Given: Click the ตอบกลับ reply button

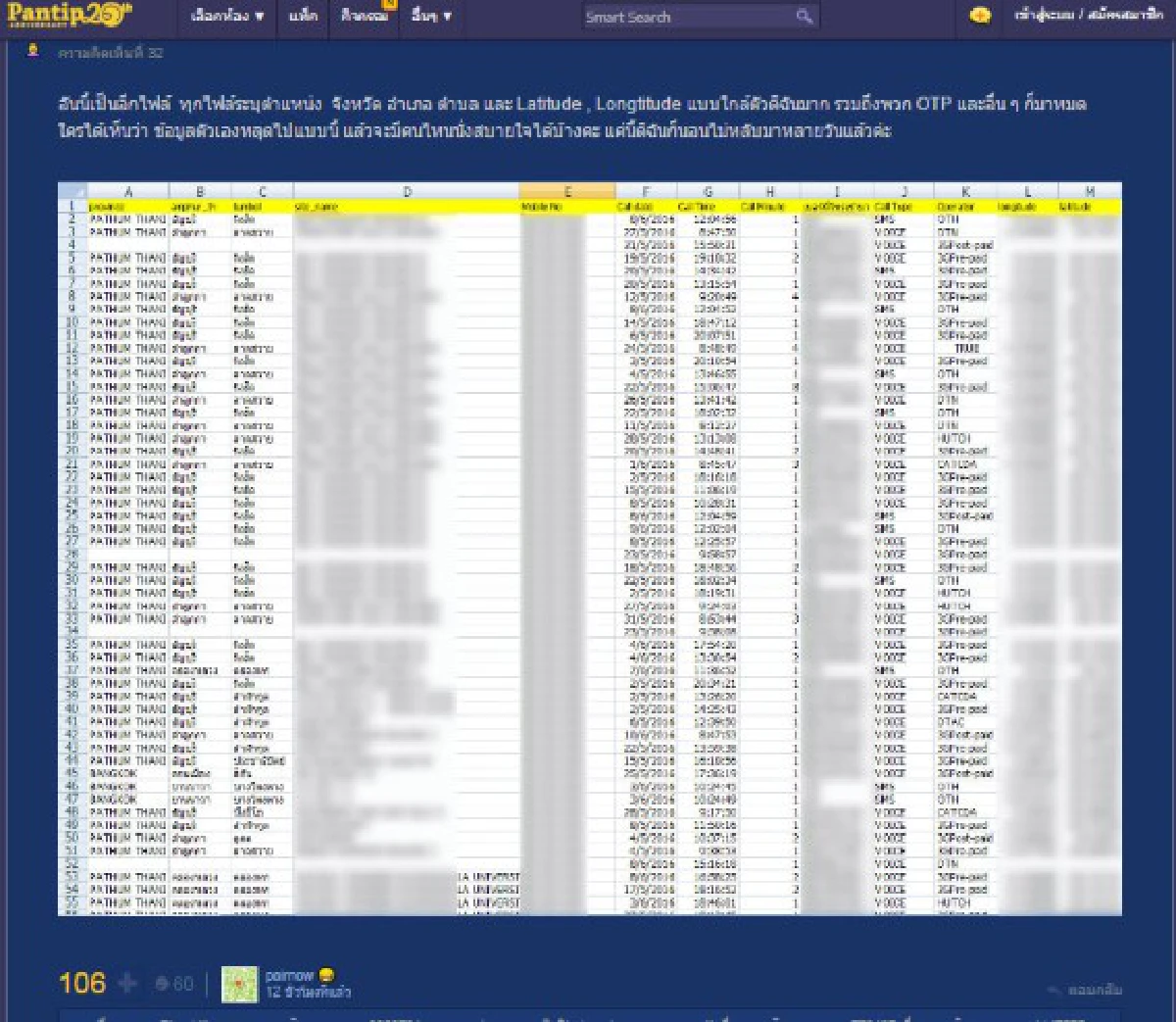Looking at the screenshot, I should [1095, 990].
